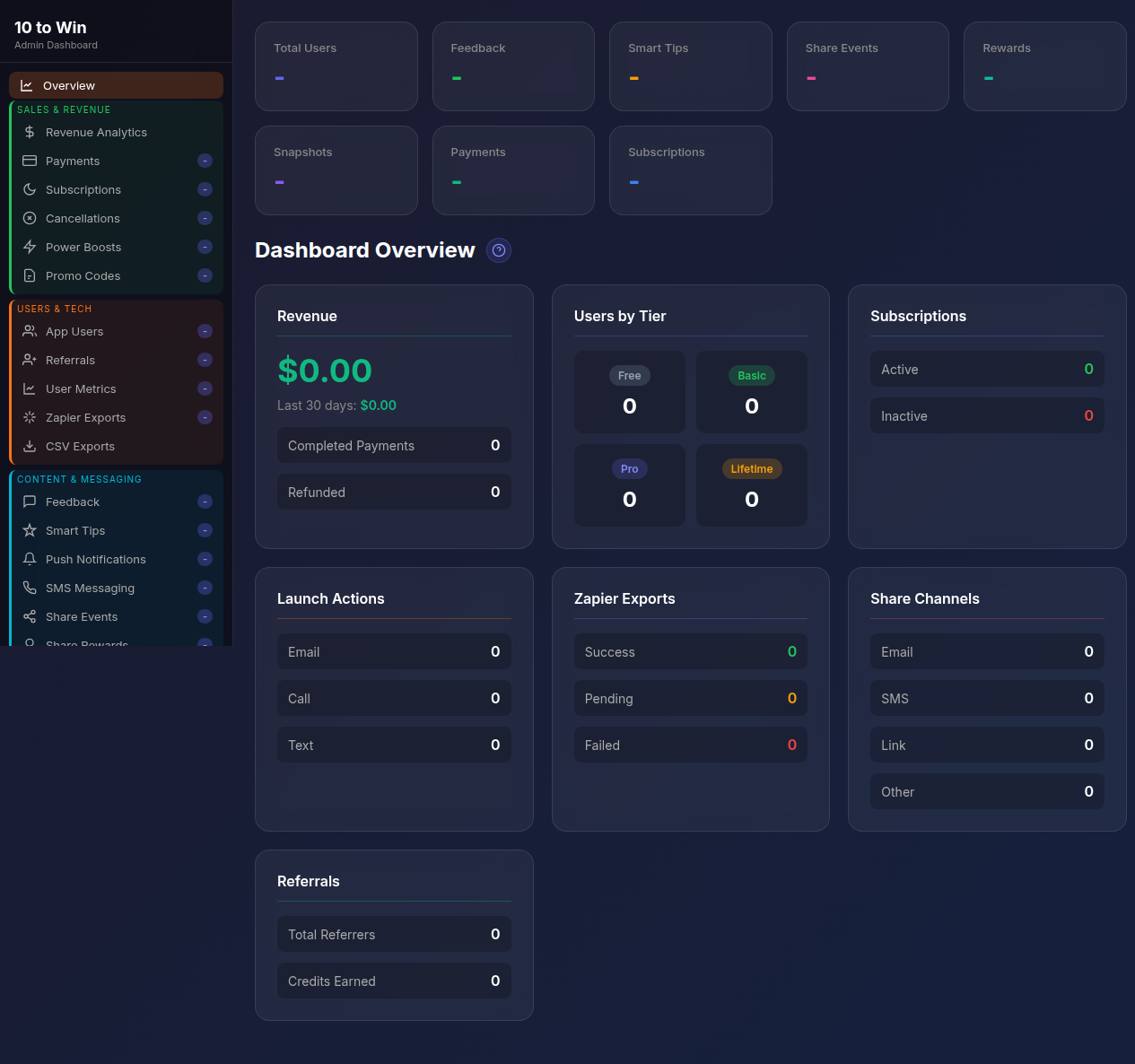Toggle the minus badge next to Payments
The width and height of the screenshot is (1135, 1064).
click(x=205, y=161)
